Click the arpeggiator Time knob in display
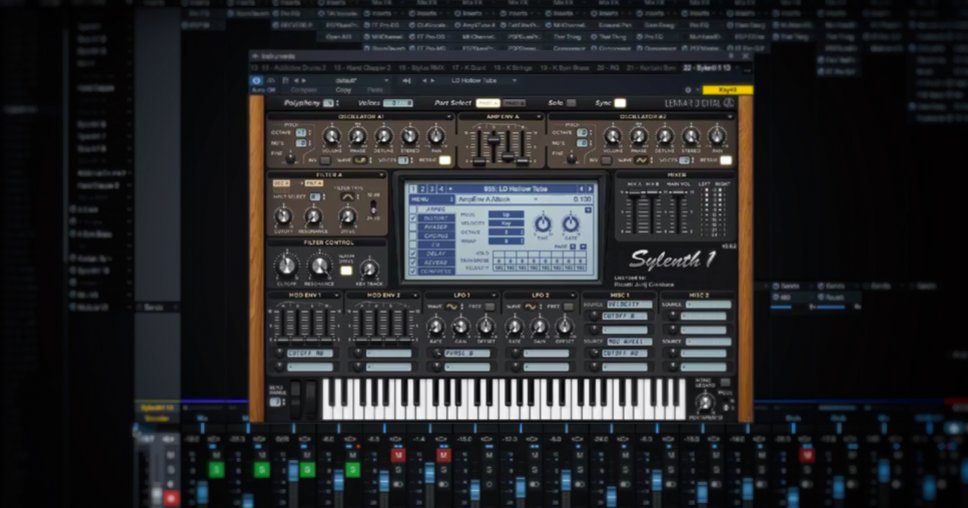968x508 pixels. [x=542, y=224]
